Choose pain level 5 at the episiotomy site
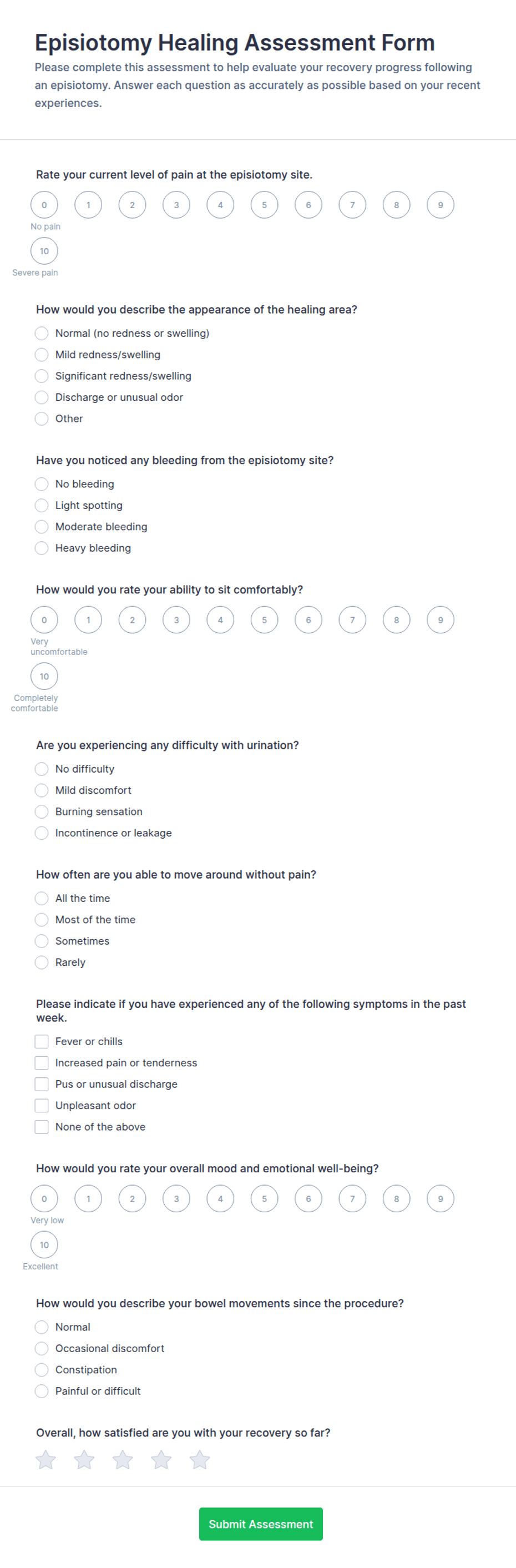This screenshot has height=1568, width=516. click(264, 204)
